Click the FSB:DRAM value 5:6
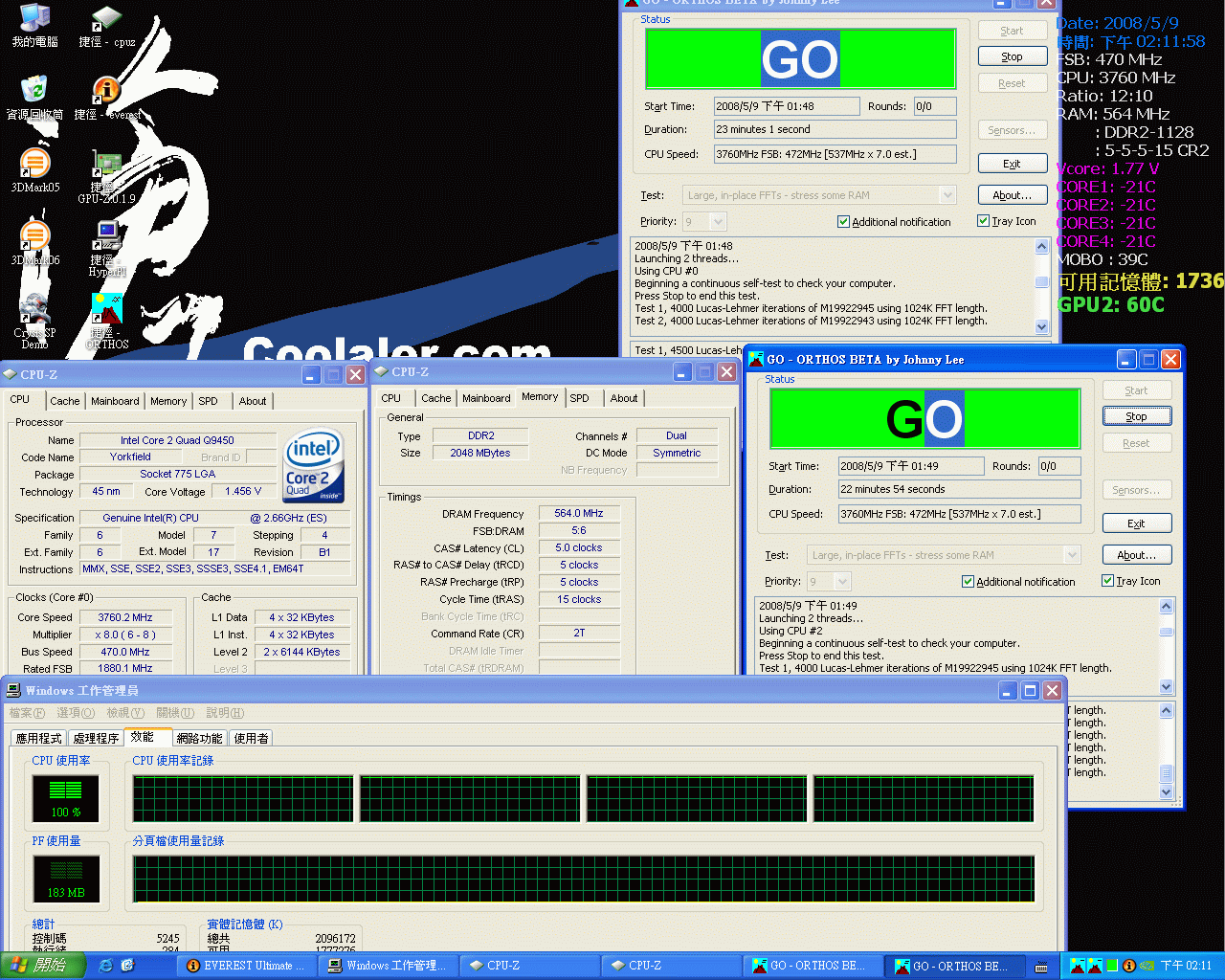1225x980 pixels. [x=579, y=531]
